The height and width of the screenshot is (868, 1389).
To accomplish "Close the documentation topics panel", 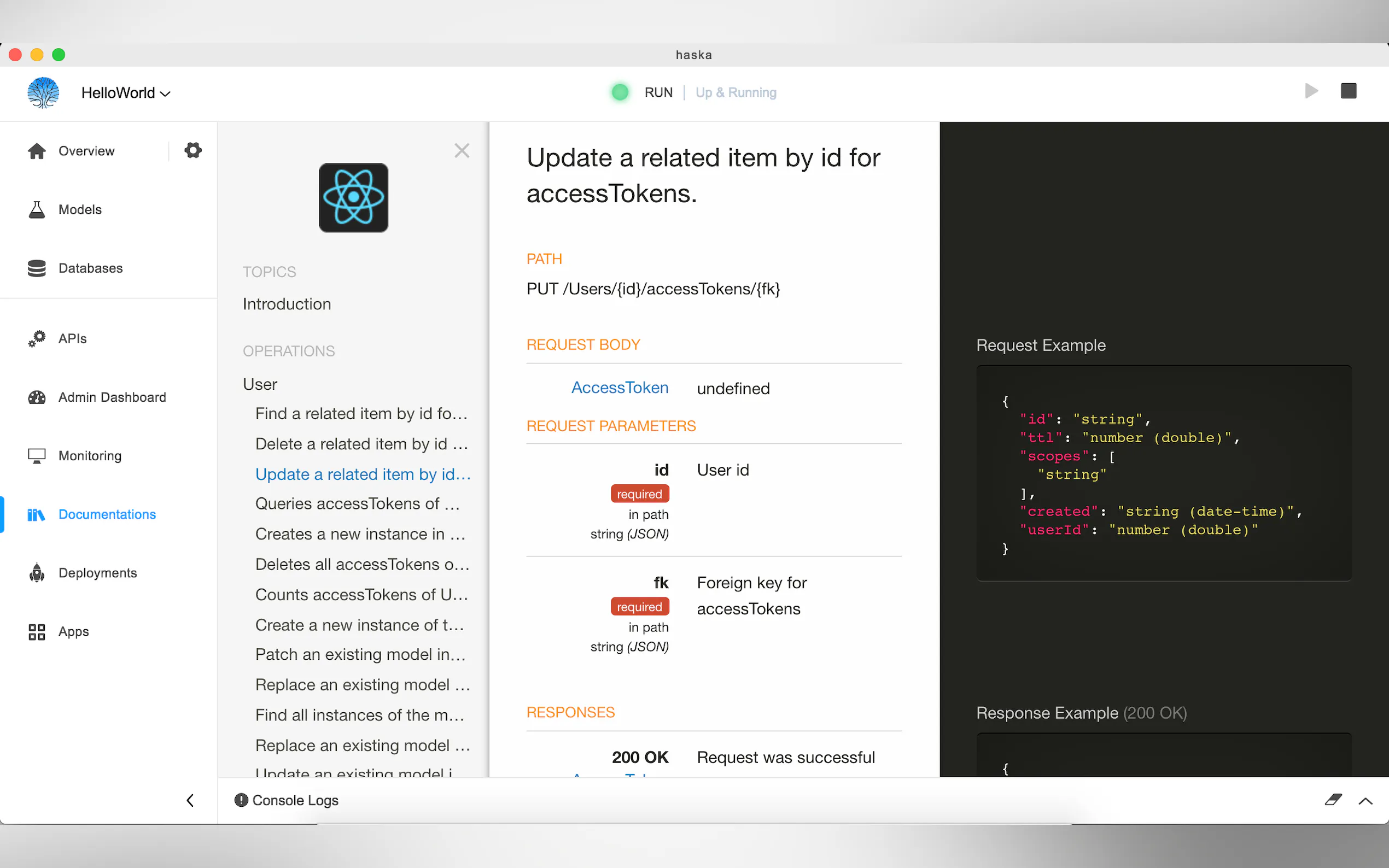I will coord(462,150).
